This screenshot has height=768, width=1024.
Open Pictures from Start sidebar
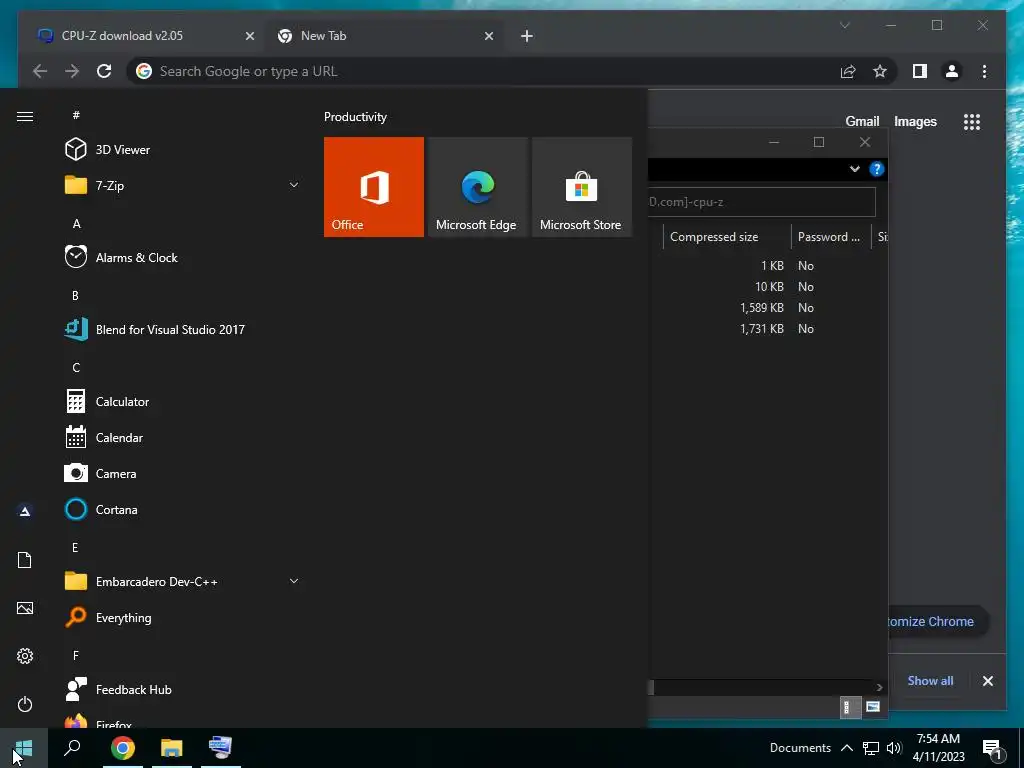point(25,608)
